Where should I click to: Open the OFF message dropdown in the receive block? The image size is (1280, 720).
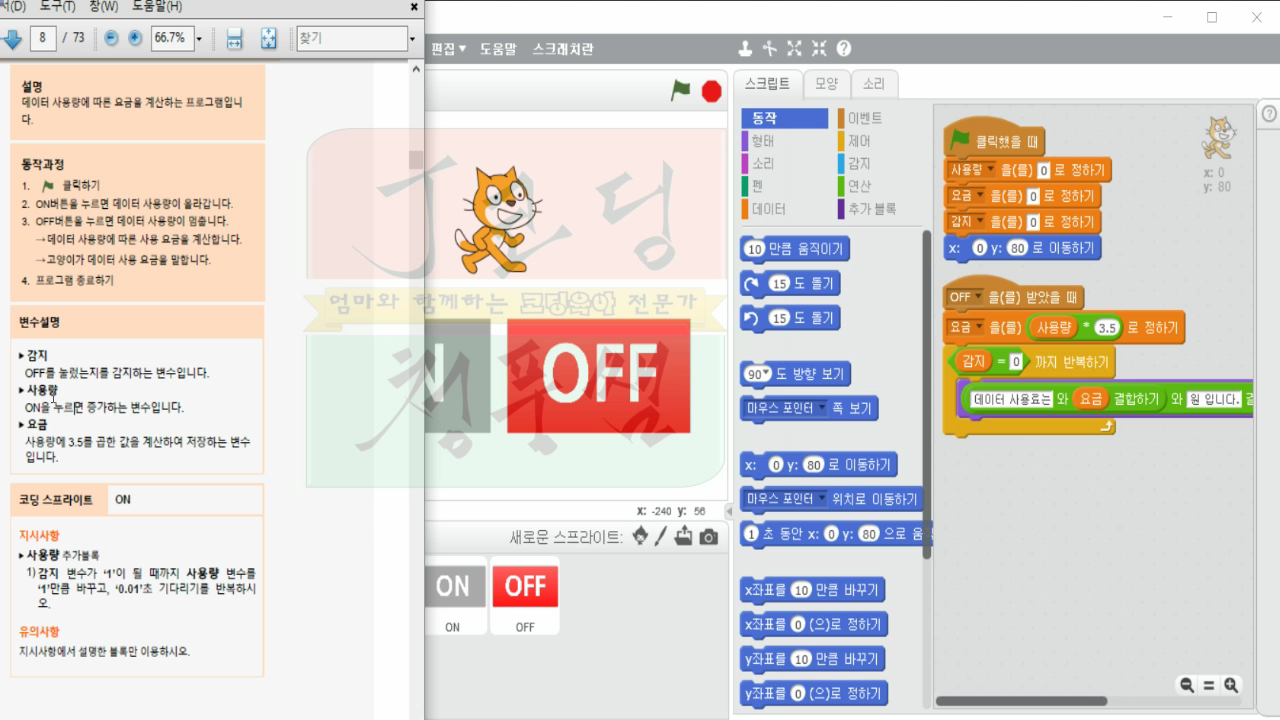click(x=979, y=297)
